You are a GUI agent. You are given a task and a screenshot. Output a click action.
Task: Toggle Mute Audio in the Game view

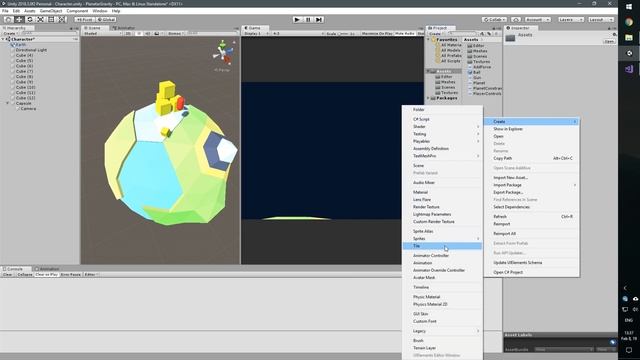point(405,33)
